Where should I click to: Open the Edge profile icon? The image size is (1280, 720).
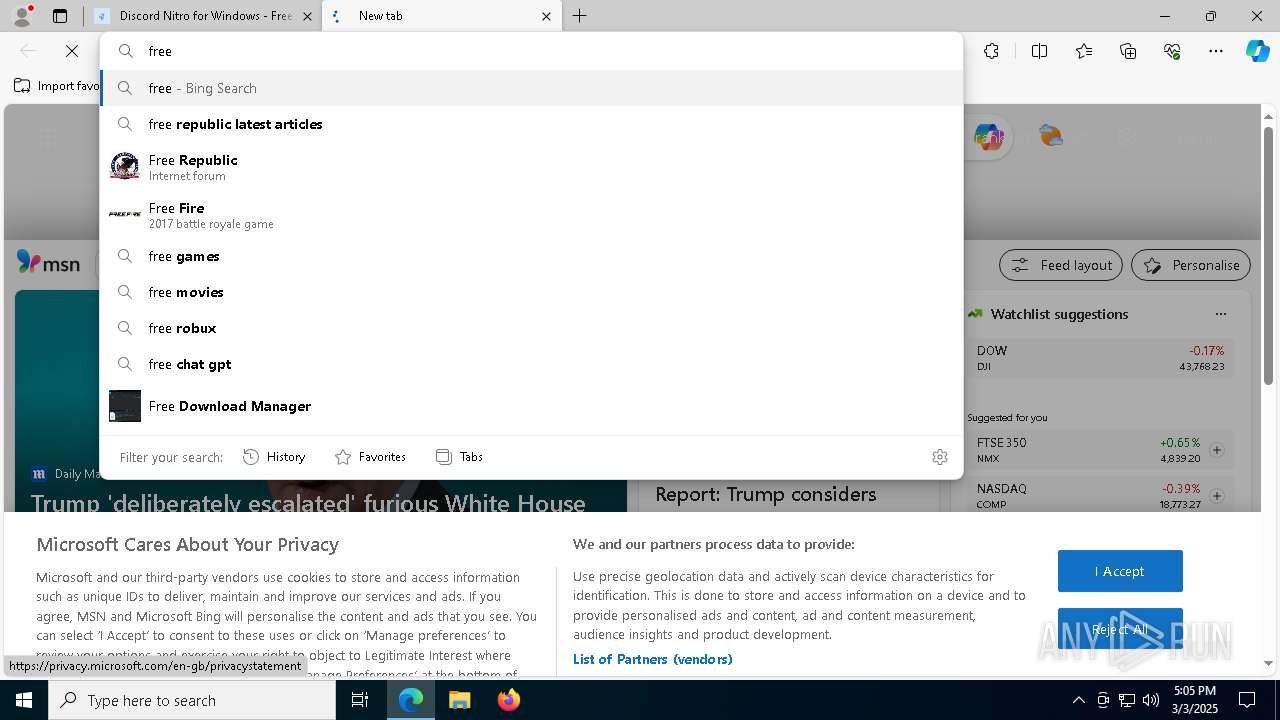tap(22, 16)
